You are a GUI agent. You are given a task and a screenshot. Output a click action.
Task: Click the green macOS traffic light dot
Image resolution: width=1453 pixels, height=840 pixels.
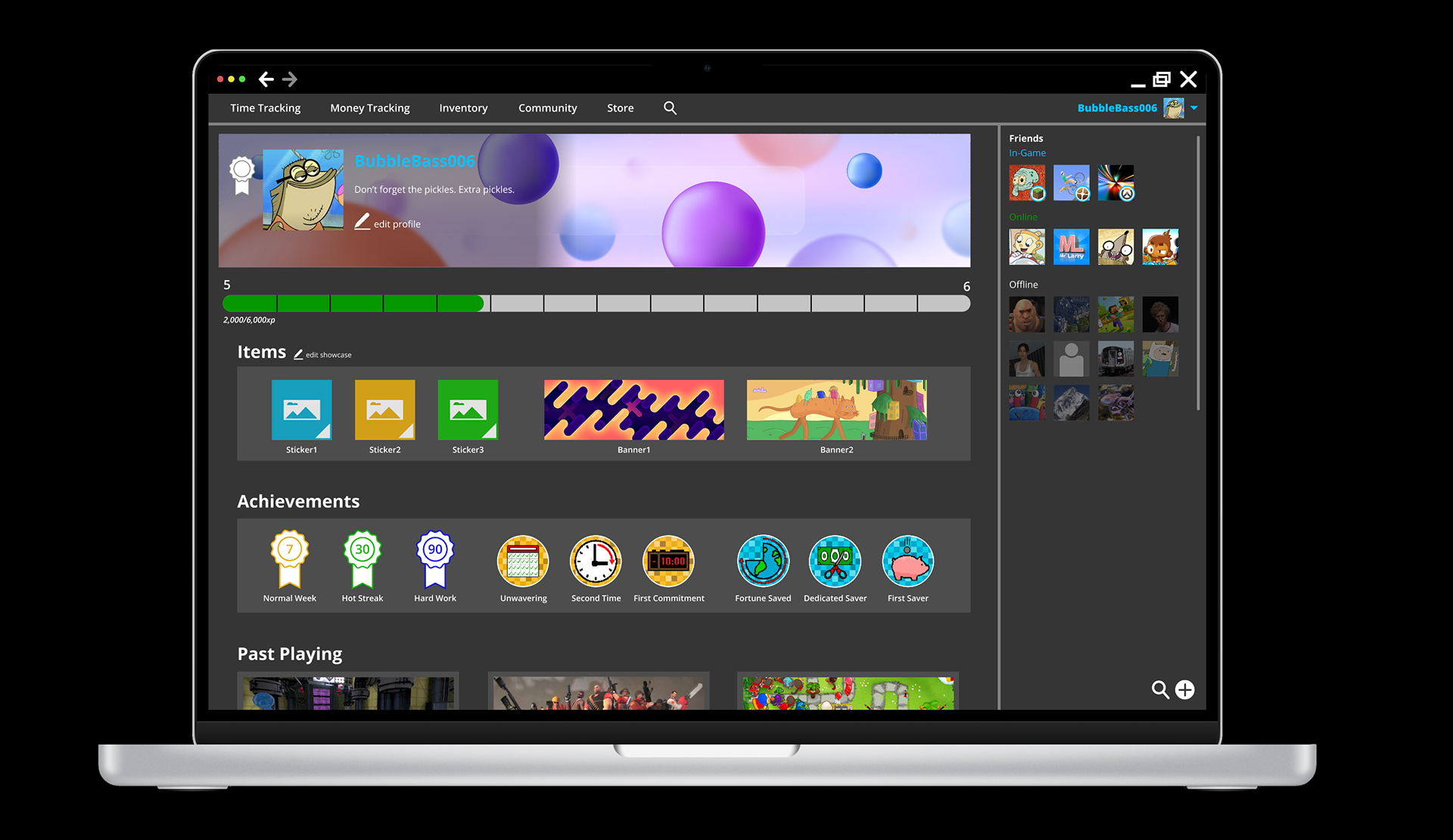(x=242, y=79)
